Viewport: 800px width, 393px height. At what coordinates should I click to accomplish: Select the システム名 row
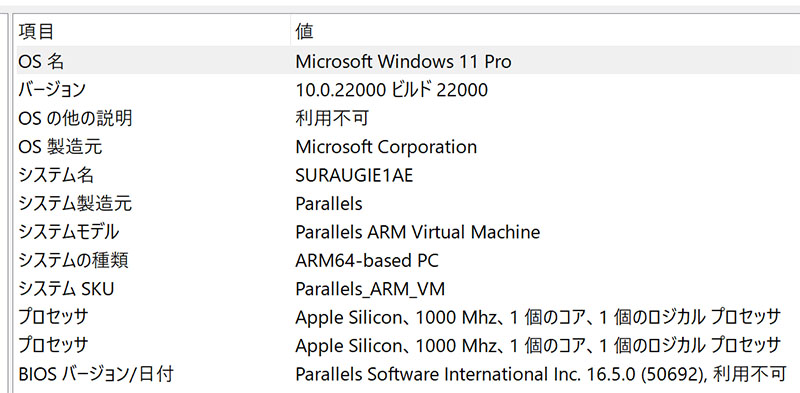click(x=408, y=176)
